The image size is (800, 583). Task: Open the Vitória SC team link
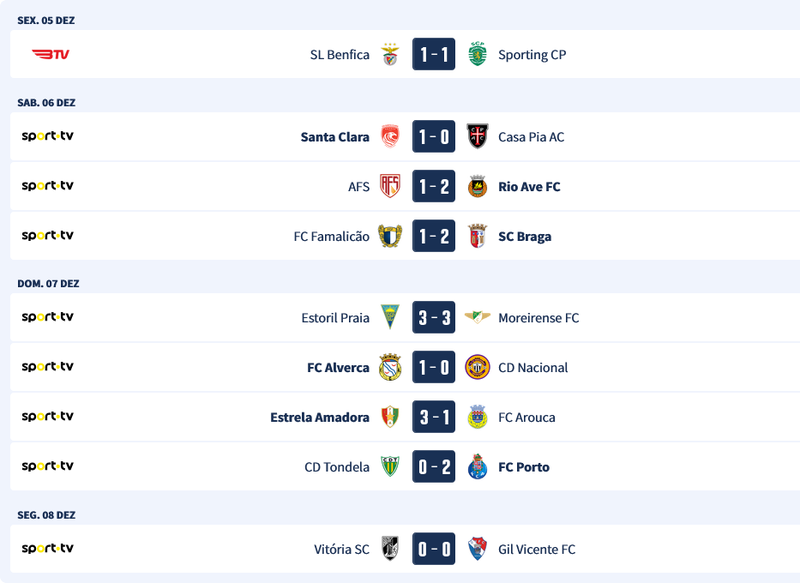pyautogui.click(x=341, y=549)
